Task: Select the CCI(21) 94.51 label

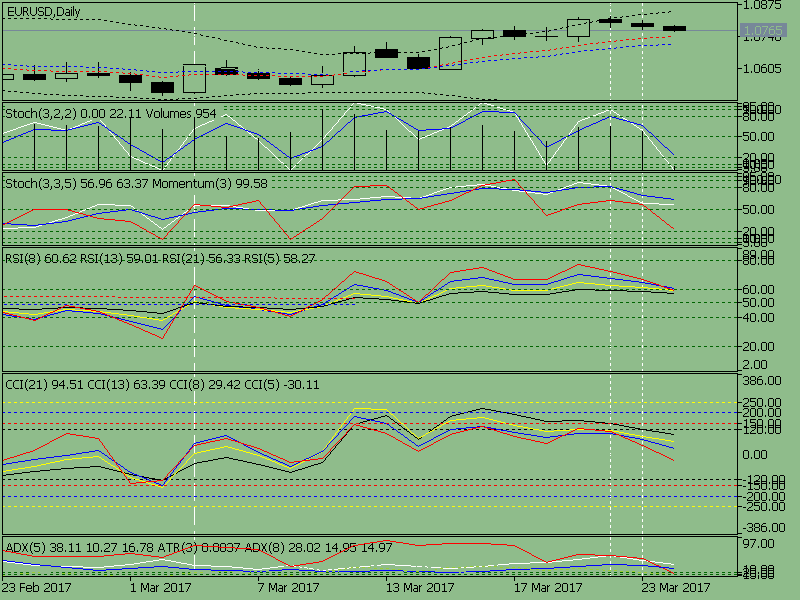Action: pos(44,384)
